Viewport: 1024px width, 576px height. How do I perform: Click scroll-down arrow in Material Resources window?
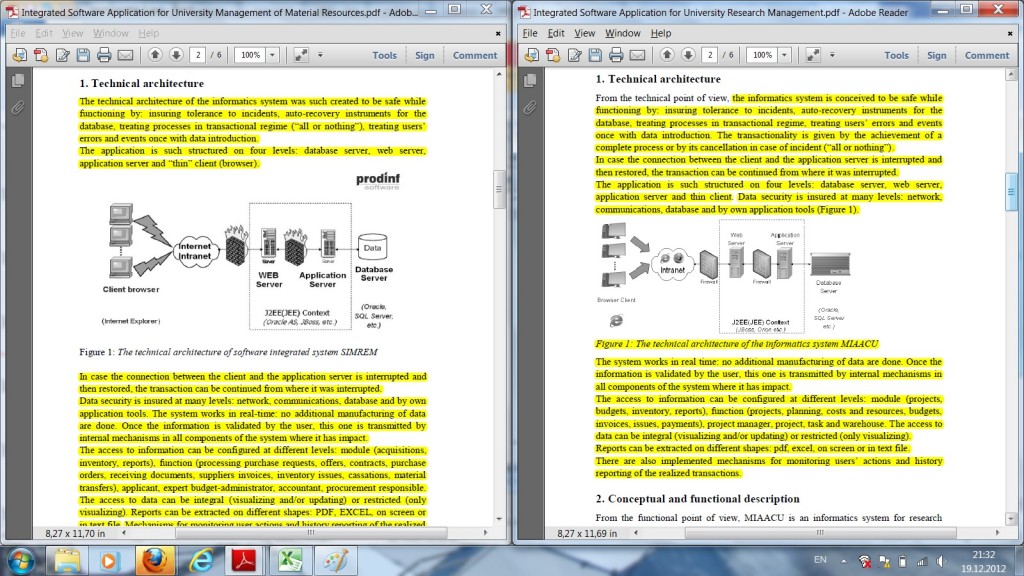(499, 519)
